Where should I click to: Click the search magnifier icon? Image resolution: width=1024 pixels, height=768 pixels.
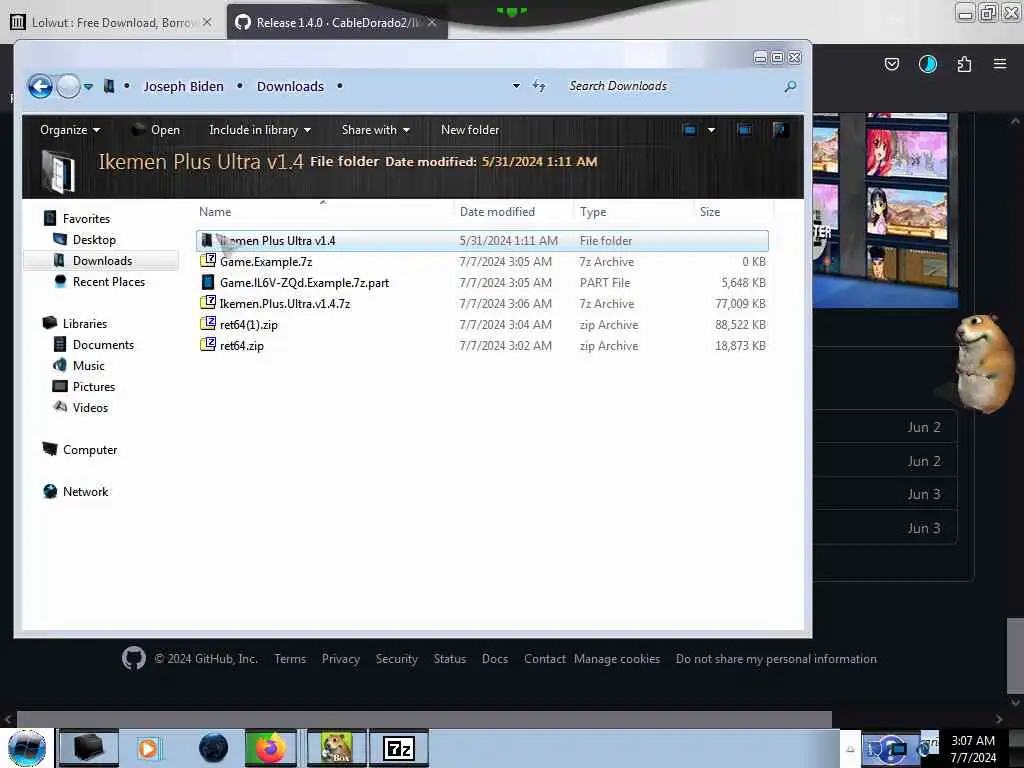pos(790,86)
